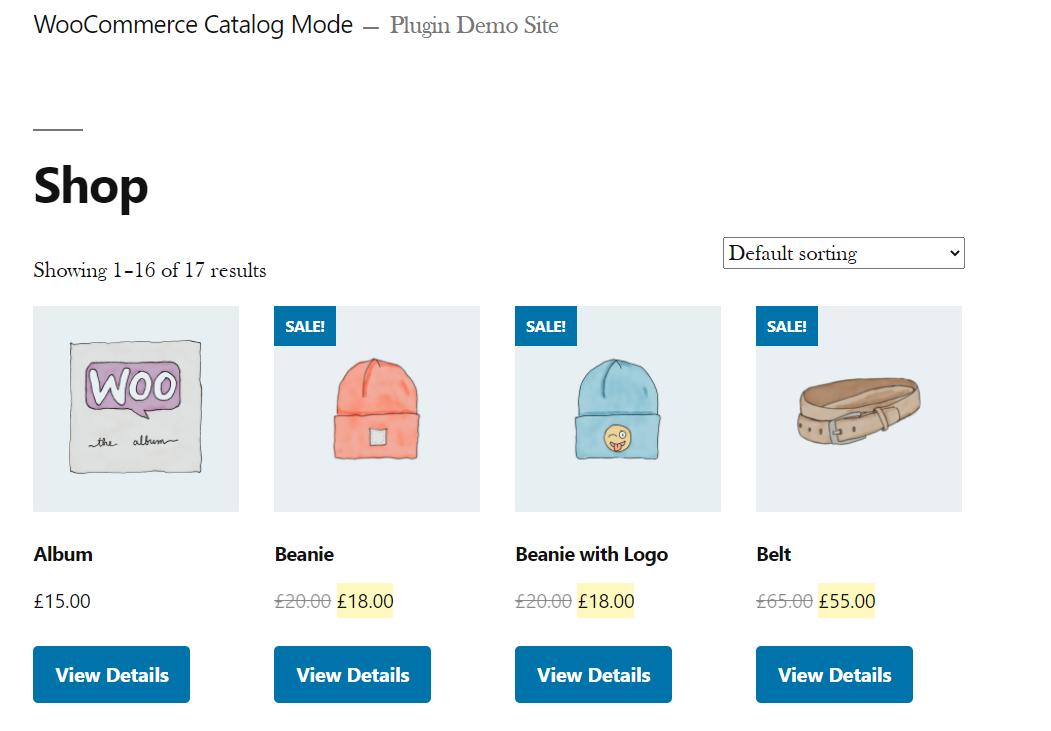Select the Beanie product title
The height and width of the screenshot is (731, 1051).
[x=303, y=554]
